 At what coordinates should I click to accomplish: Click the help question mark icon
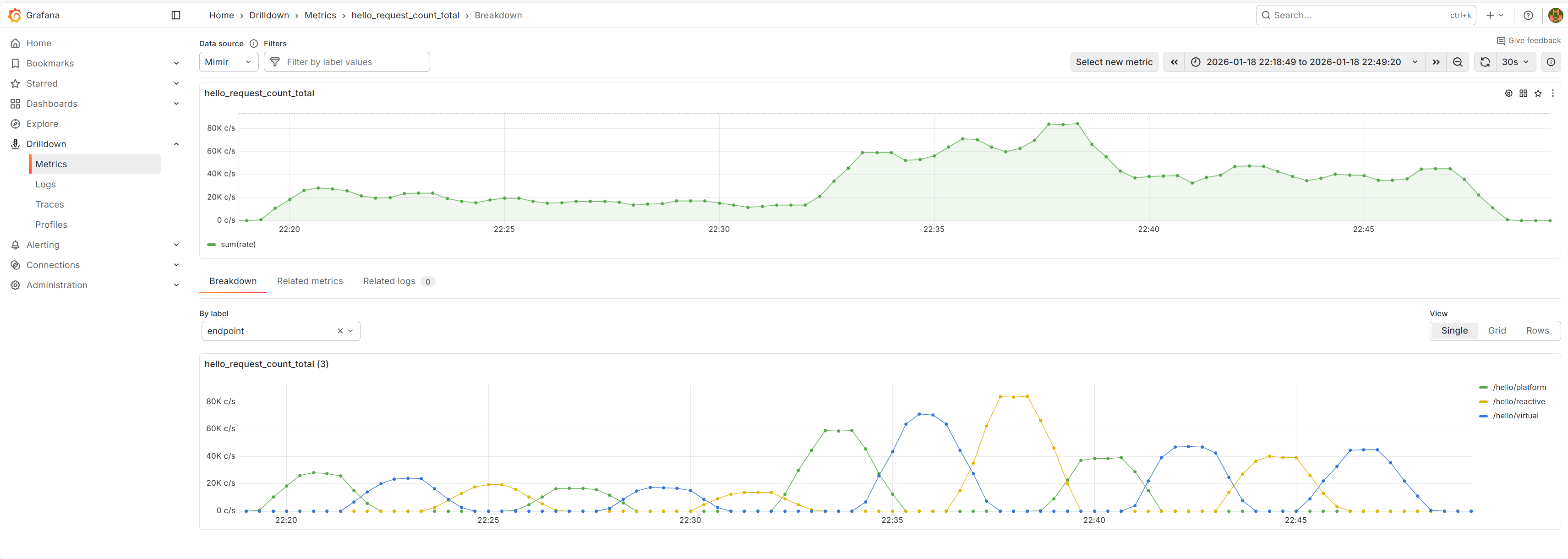click(x=1528, y=15)
